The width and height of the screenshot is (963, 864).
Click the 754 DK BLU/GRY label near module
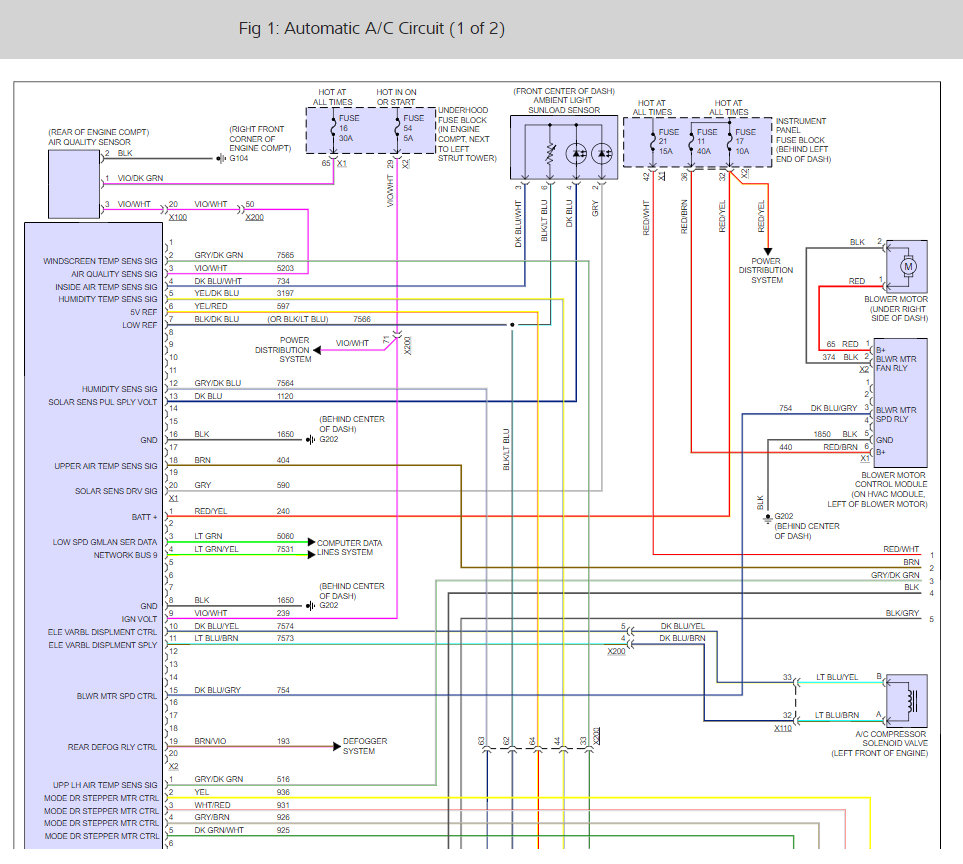[818, 408]
